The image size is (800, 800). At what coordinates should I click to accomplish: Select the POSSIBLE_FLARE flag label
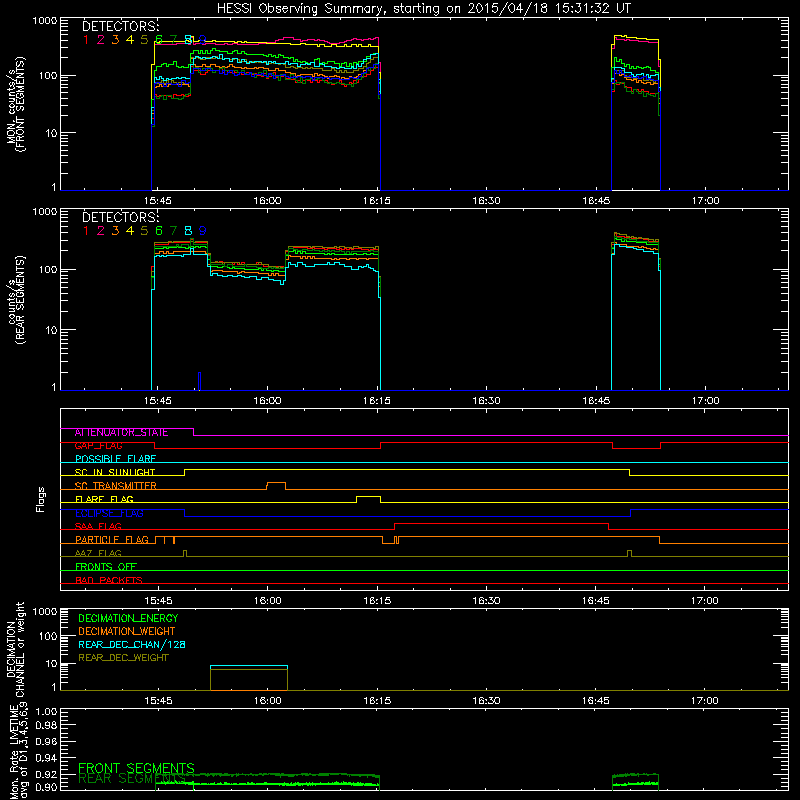115,459
